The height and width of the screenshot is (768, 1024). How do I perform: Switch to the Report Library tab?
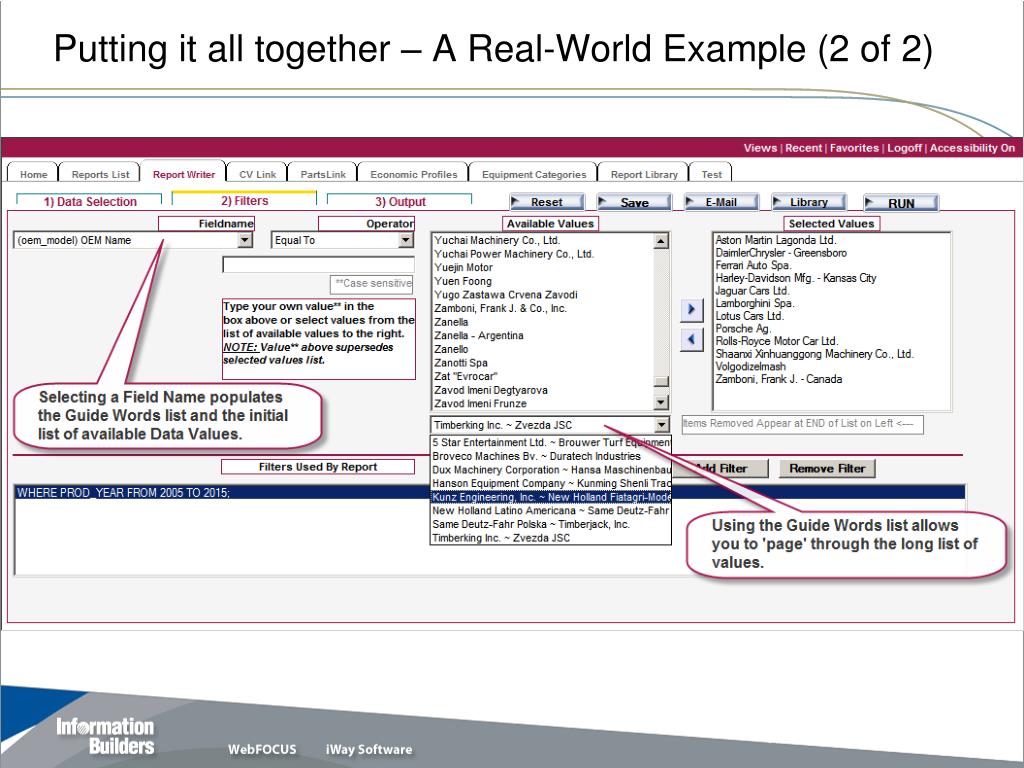644,174
